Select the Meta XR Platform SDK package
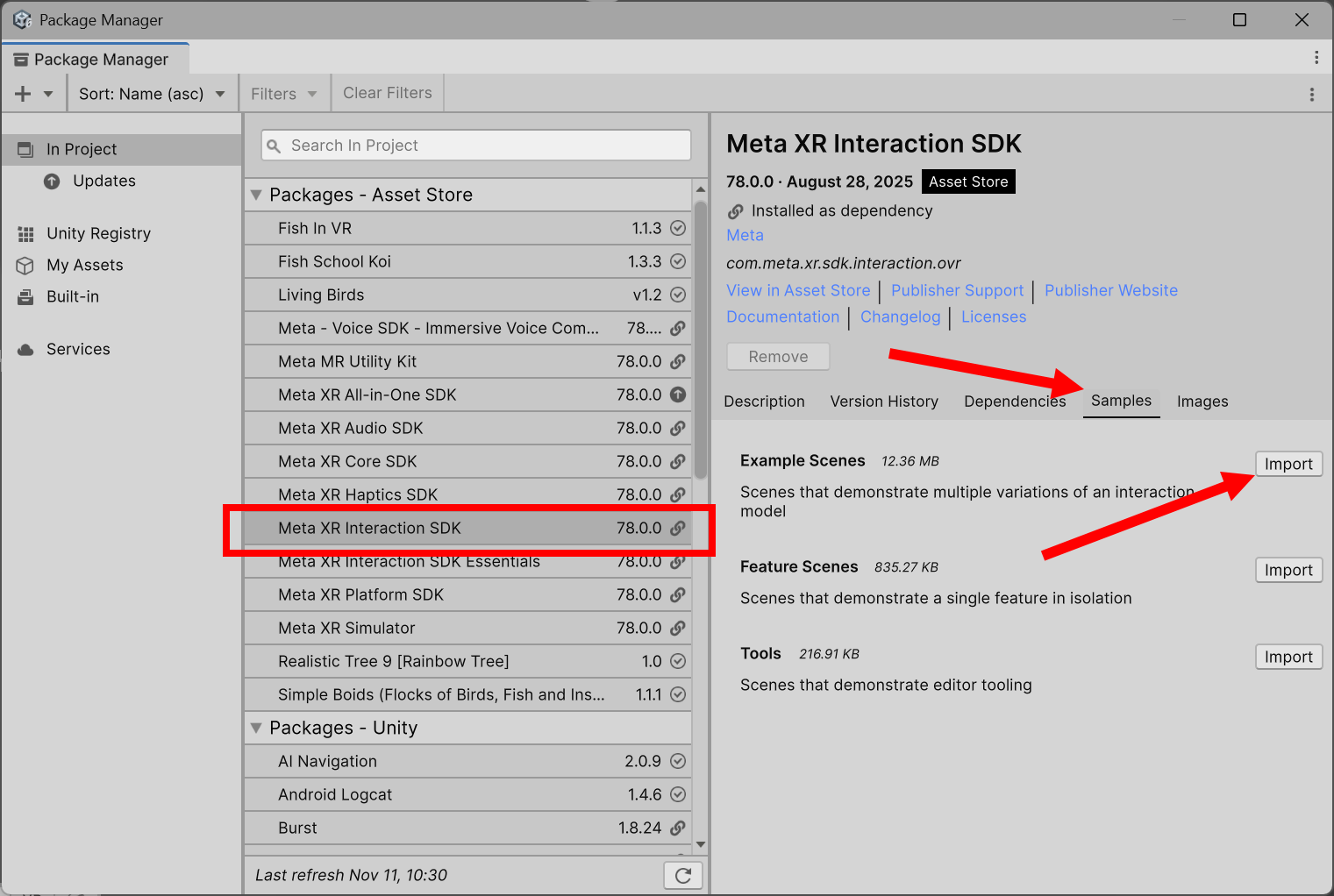Viewport: 1334px width, 896px height. [468, 594]
